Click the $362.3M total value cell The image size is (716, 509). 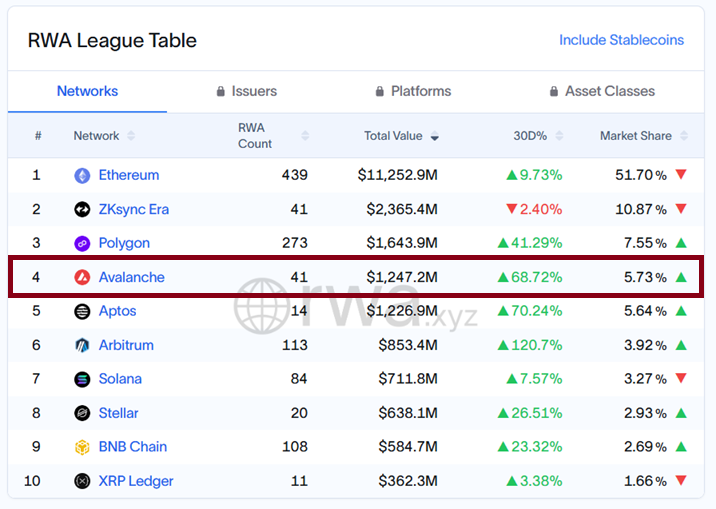click(x=408, y=481)
